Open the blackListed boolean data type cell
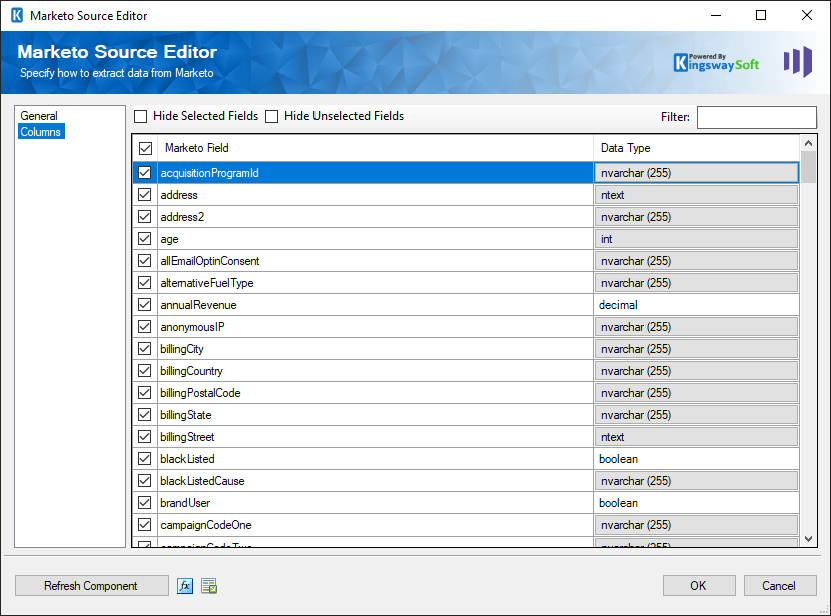This screenshot has width=831, height=616. pos(696,459)
